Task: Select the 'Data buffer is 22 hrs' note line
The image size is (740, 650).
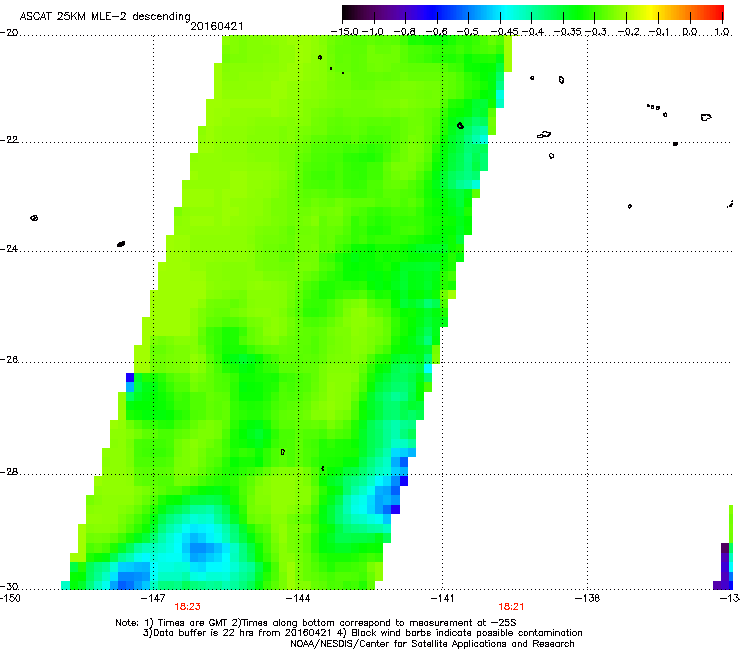Action: (362, 633)
